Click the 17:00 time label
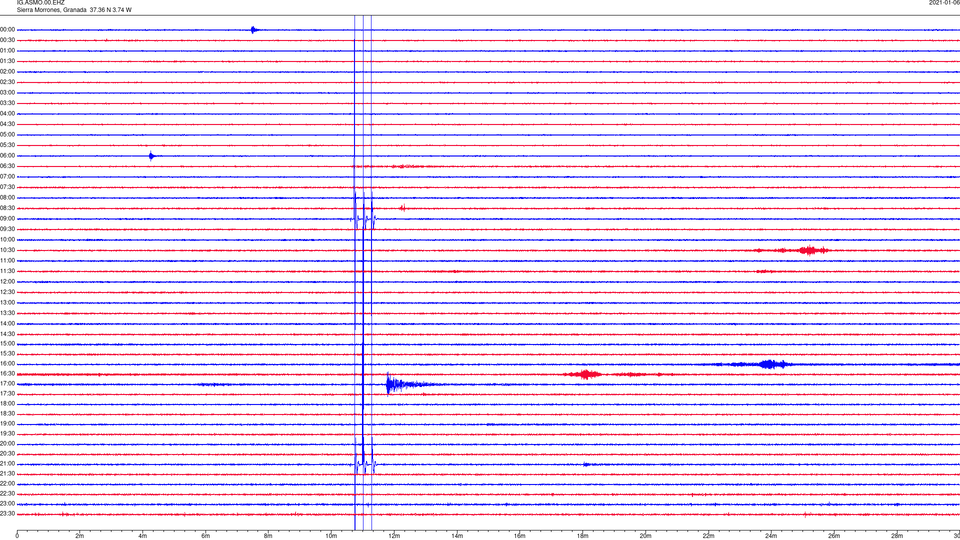This screenshot has width=960, height=540. (7, 384)
